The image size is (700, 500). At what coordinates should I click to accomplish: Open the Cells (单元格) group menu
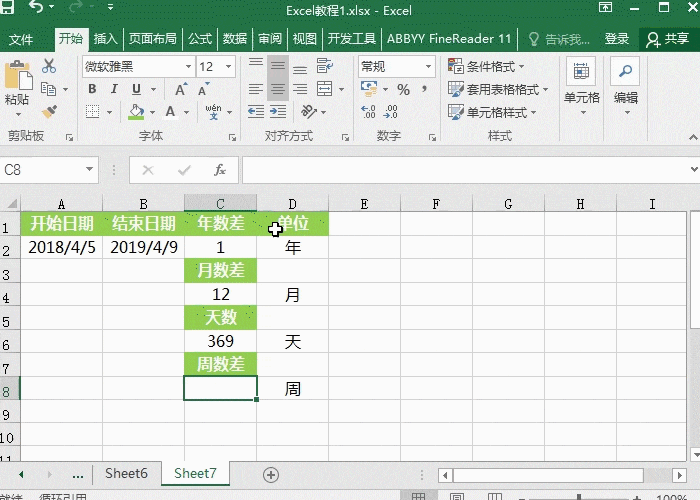(x=582, y=87)
